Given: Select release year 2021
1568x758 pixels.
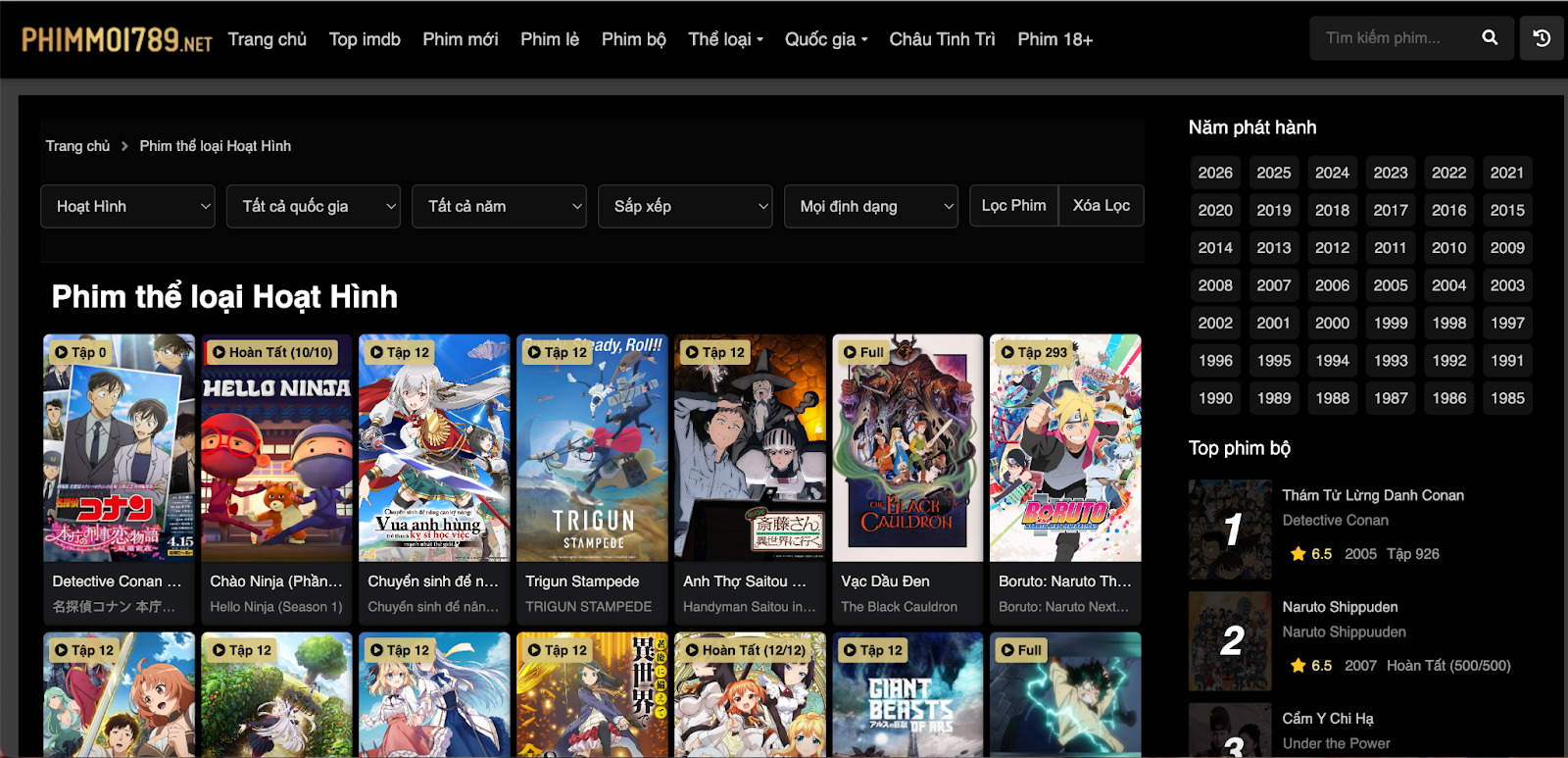Looking at the screenshot, I should pos(1507,173).
